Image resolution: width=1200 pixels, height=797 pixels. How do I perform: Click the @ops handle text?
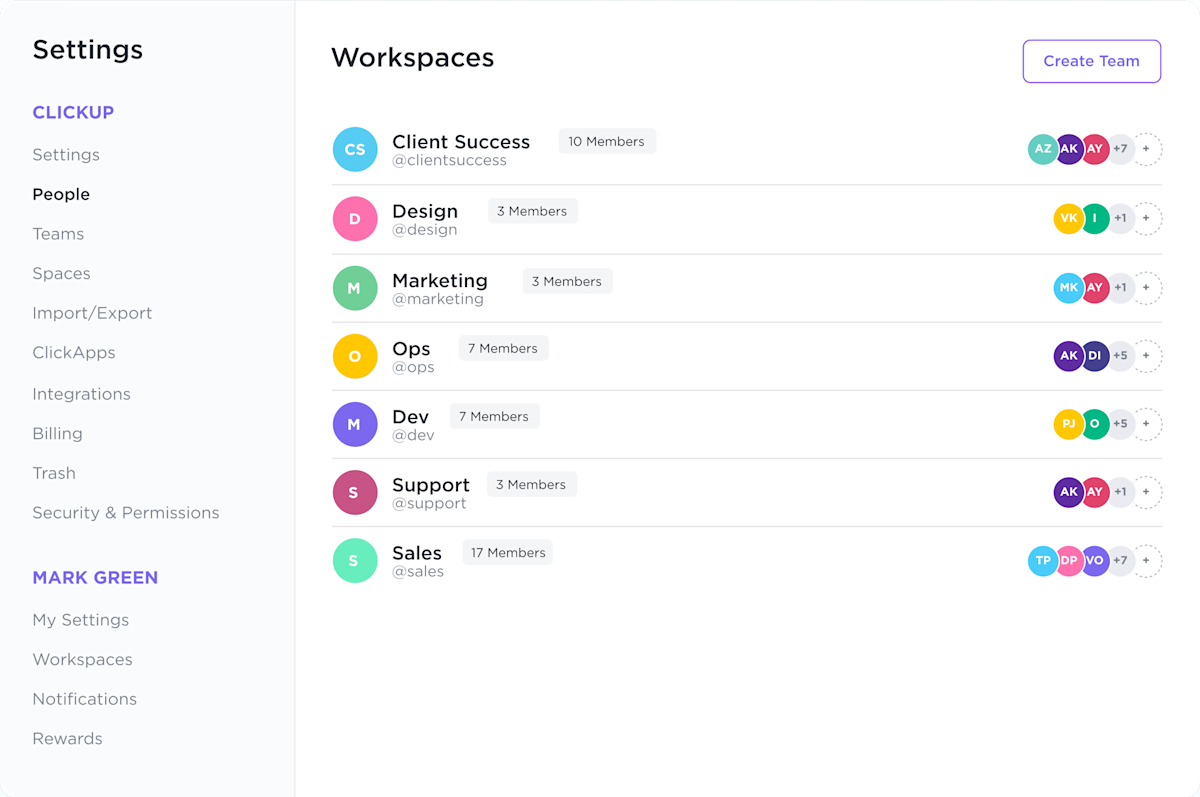[x=413, y=367]
